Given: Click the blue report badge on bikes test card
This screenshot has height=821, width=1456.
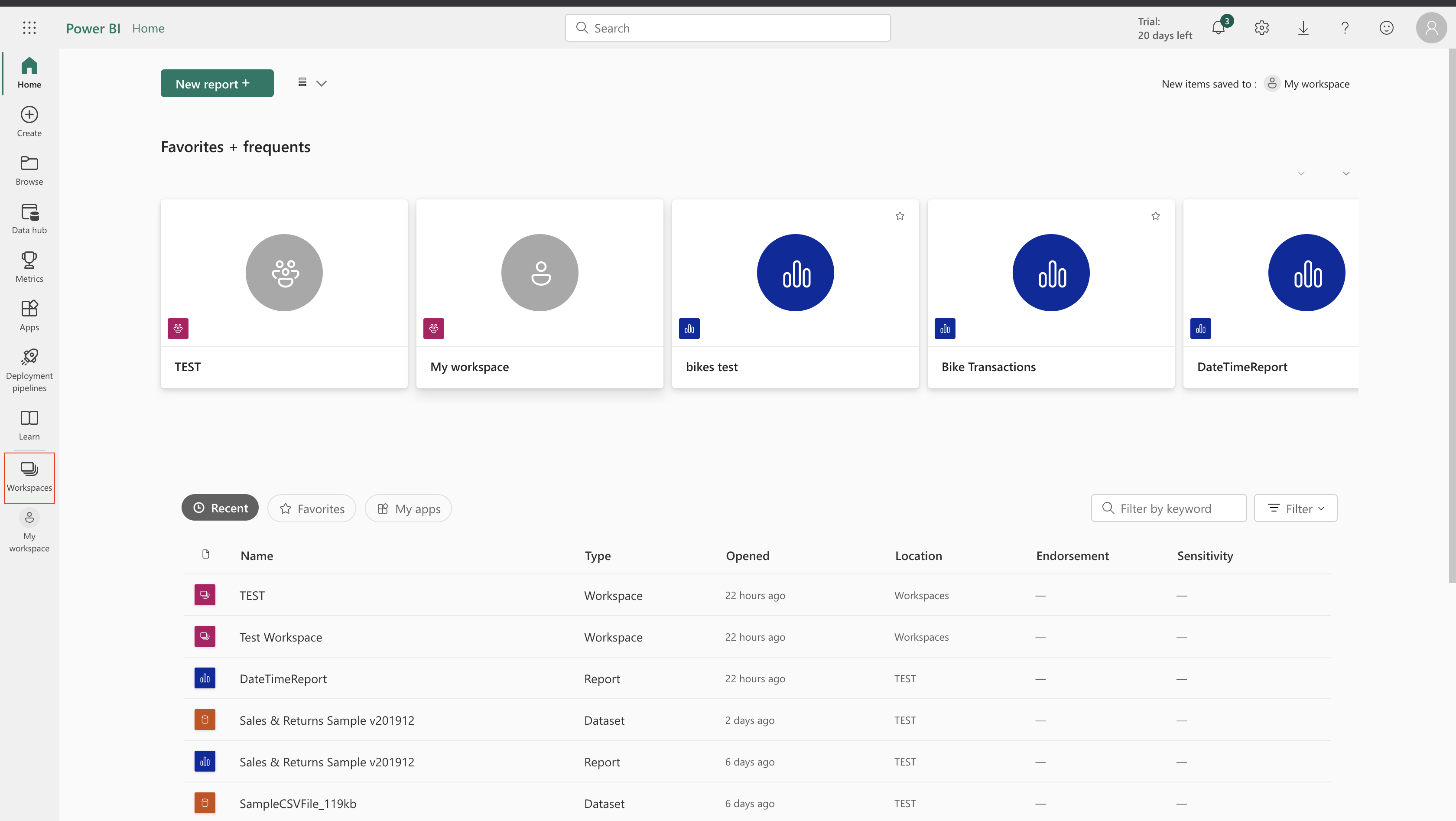Looking at the screenshot, I should click(689, 329).
